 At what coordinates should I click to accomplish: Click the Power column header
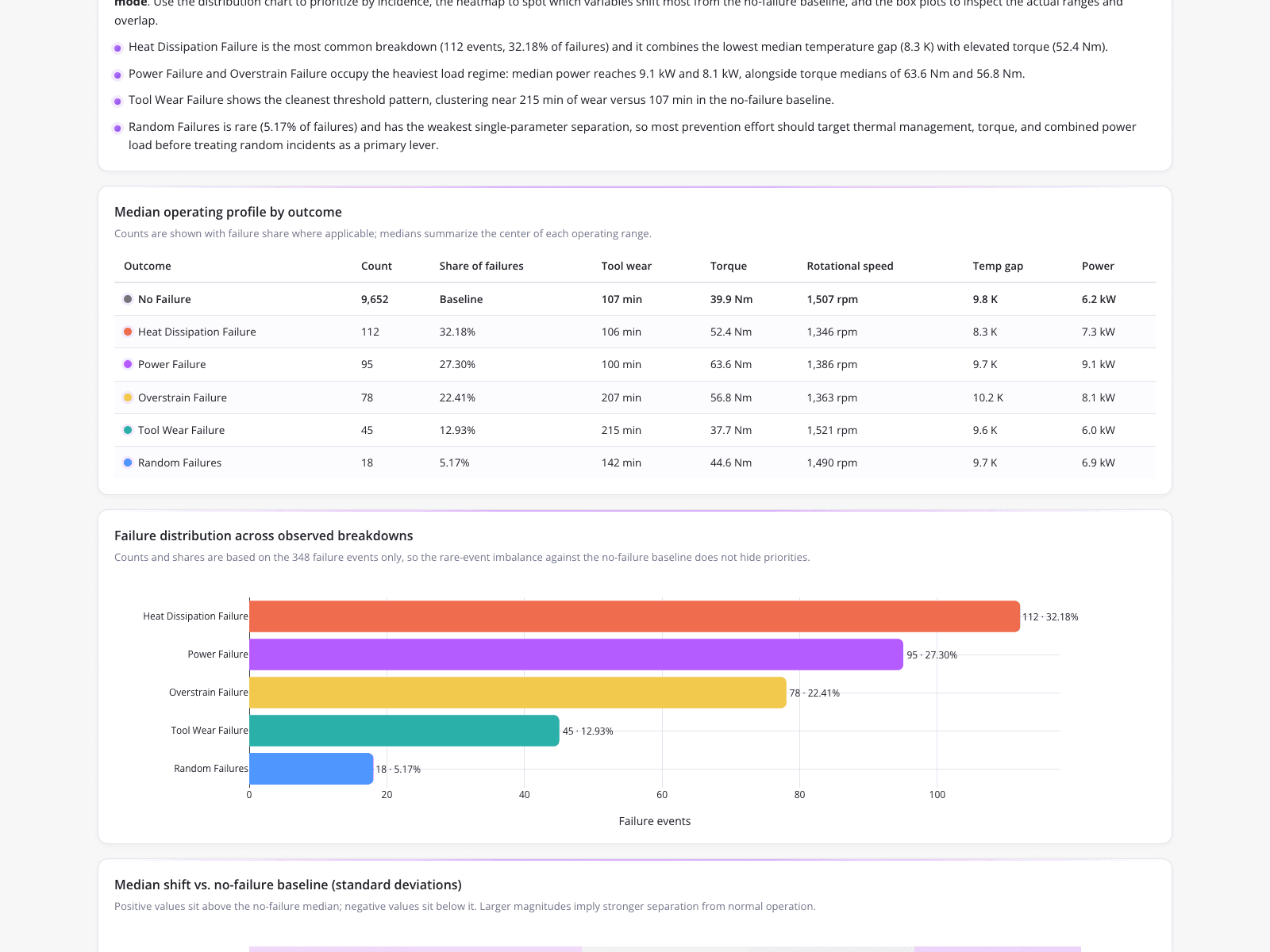[x=1098, y=266]
